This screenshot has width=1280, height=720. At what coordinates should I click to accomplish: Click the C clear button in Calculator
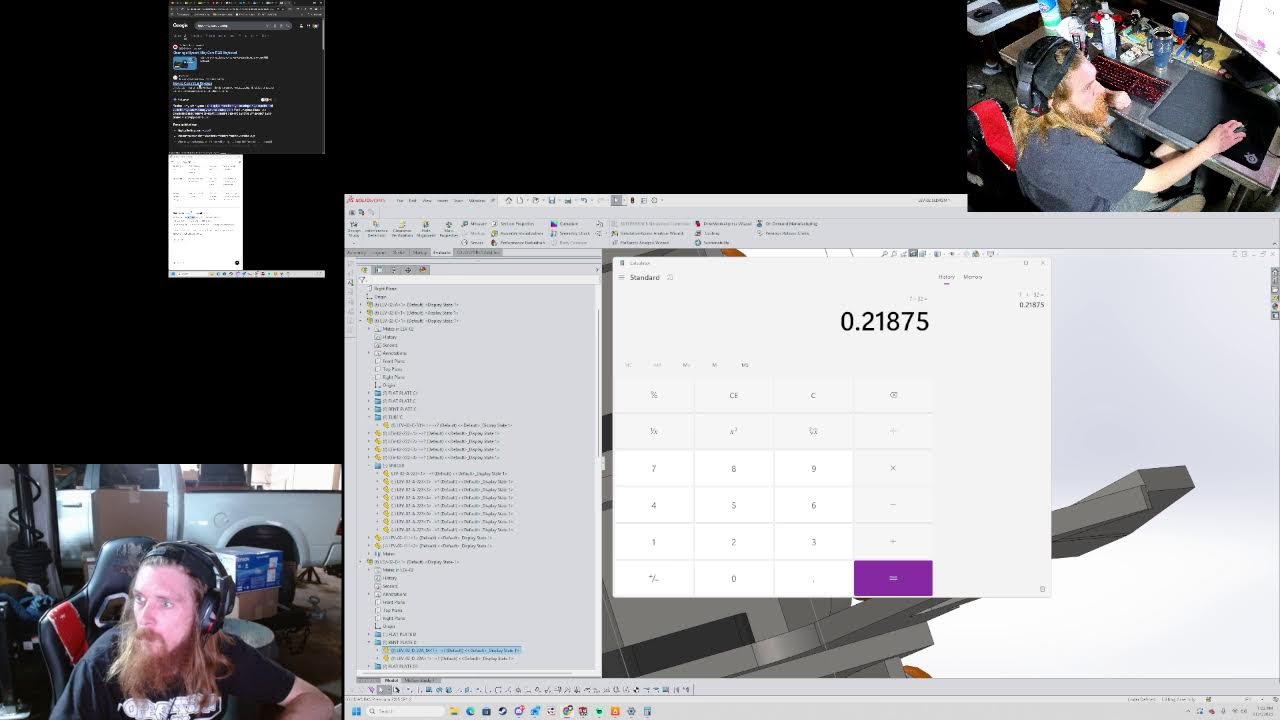click(x=813, y=395)
